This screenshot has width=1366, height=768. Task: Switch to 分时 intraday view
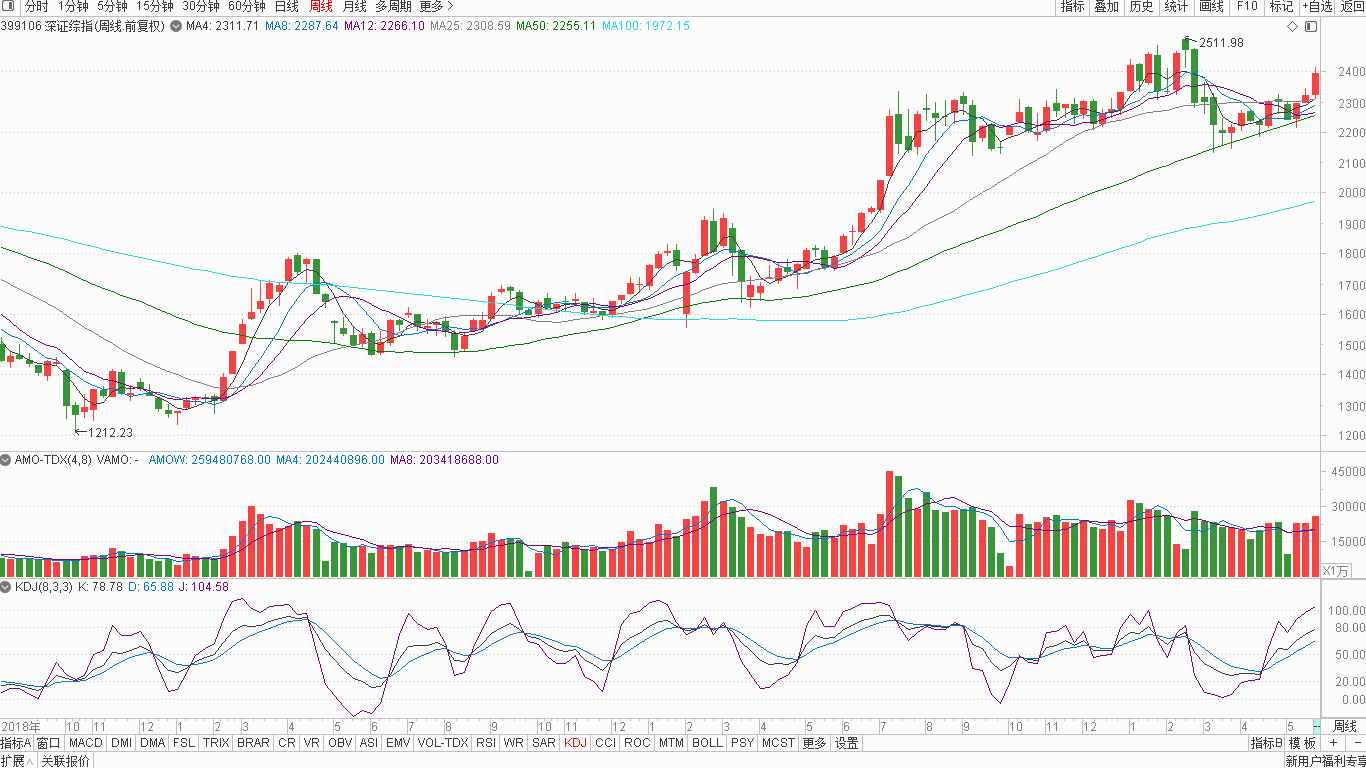(x=36, y=6)
